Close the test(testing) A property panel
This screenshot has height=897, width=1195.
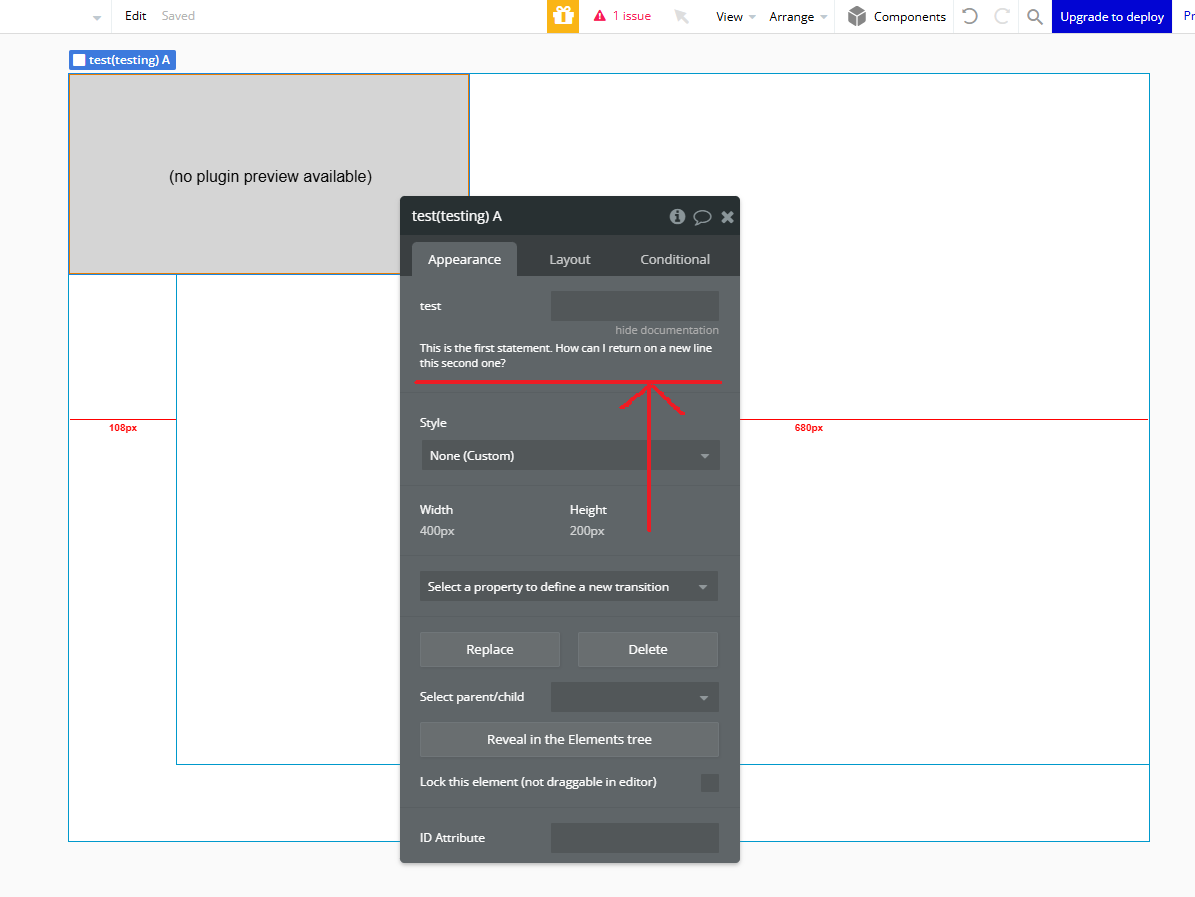[727, 217]
